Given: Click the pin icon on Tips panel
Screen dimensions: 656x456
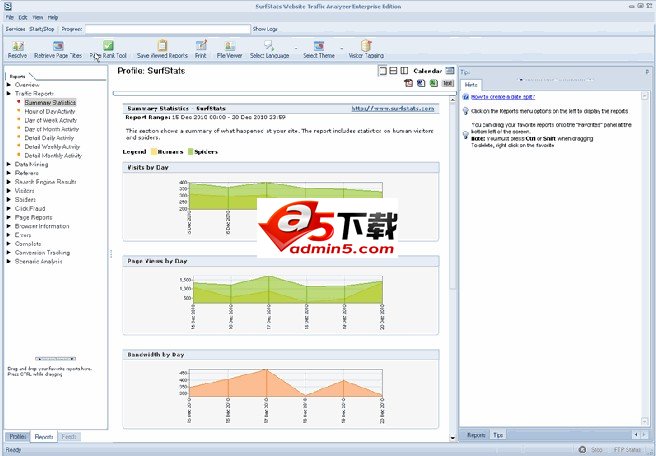Looking at the screenshot, I should 647,72.
